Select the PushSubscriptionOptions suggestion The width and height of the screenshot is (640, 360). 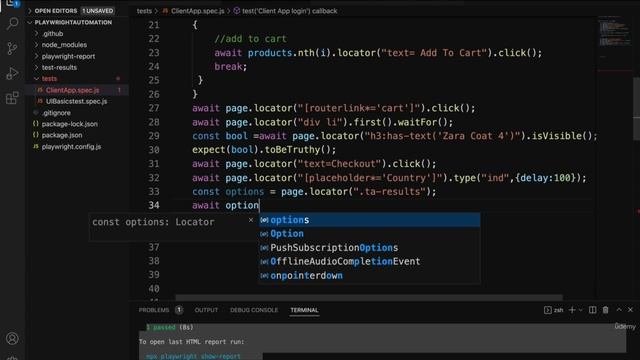coord(369,248)
